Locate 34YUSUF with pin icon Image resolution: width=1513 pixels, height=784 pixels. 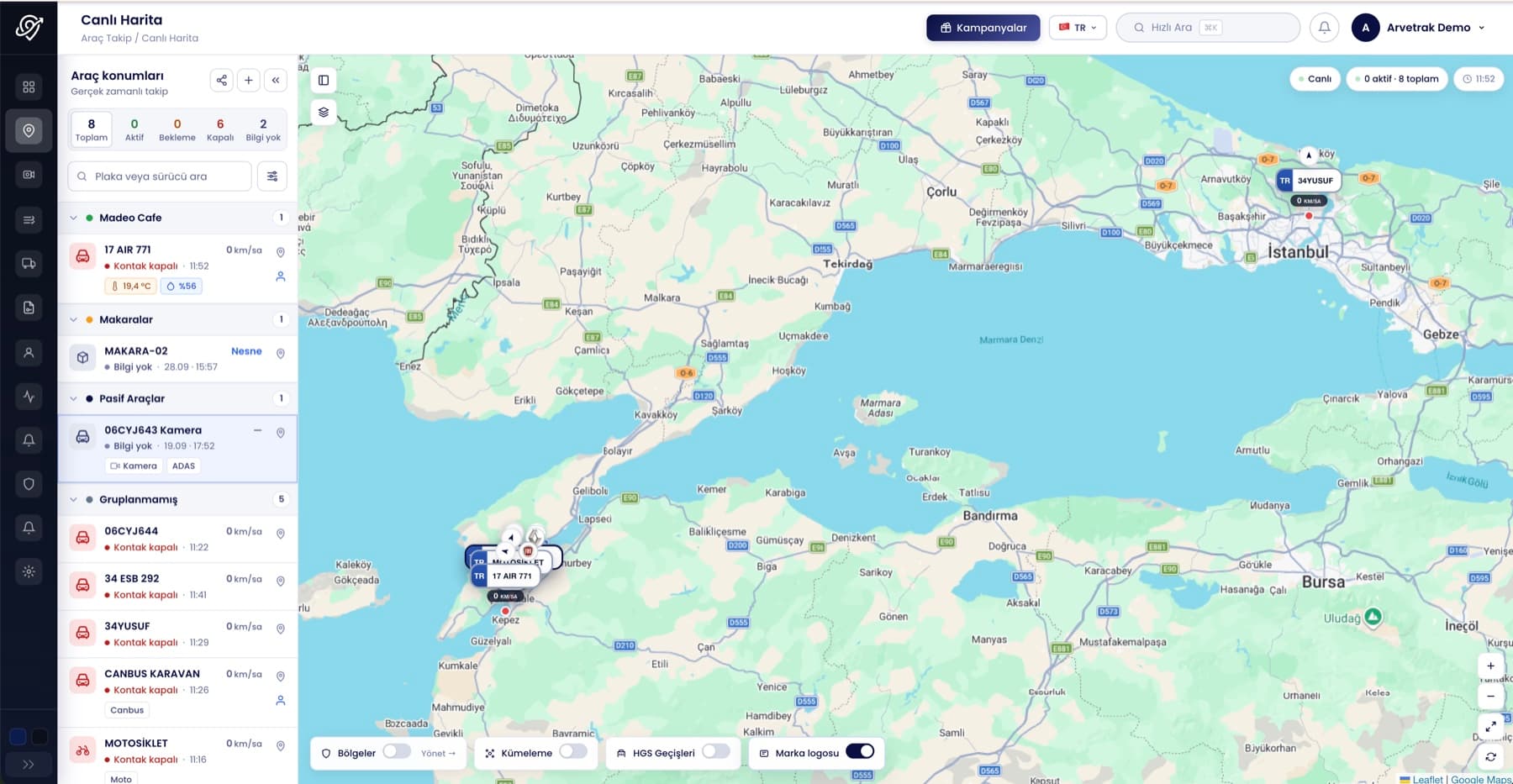pyautogui.click(x=281, y=629)
